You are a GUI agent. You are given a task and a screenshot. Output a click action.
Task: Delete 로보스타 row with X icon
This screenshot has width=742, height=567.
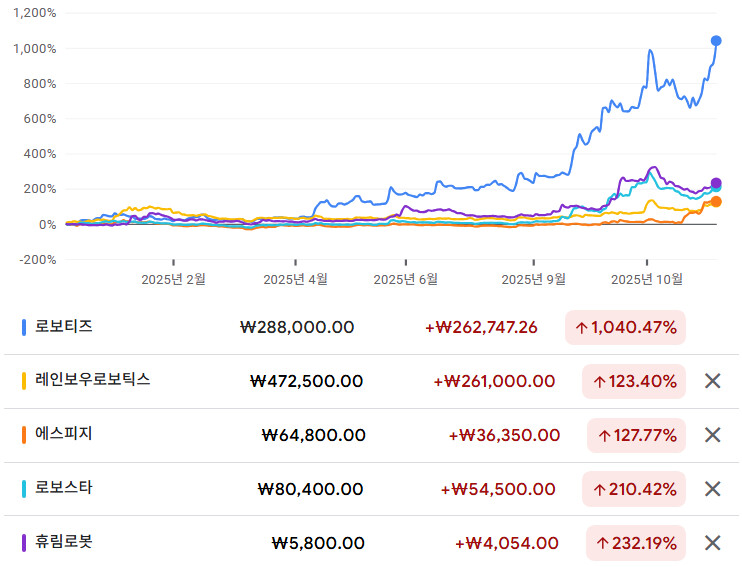712,489
